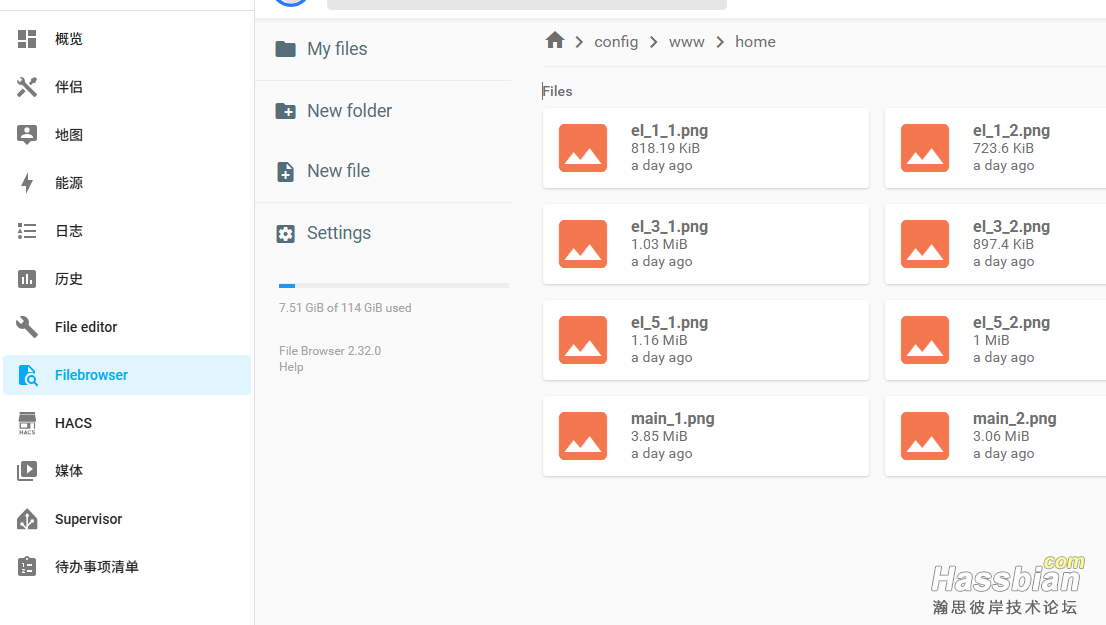Open File editor sidebar entry
This screenshot has width=1106, height=625.
pos(127,327)
